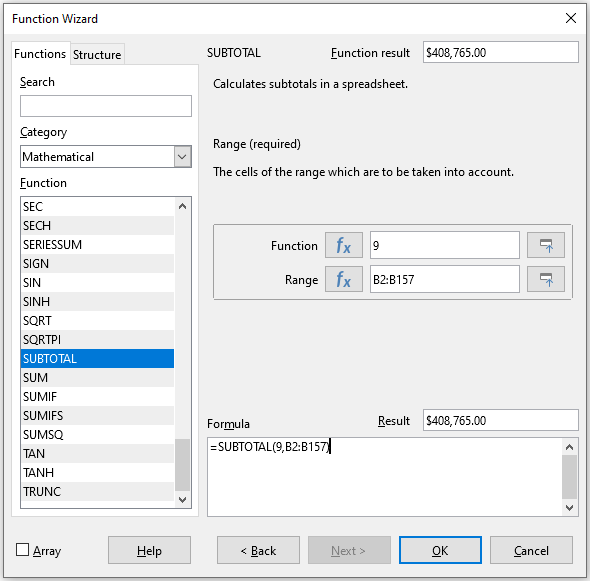Confirm with the OK button
Viewport: 590px width, 581px height.
tap(440, 550)
